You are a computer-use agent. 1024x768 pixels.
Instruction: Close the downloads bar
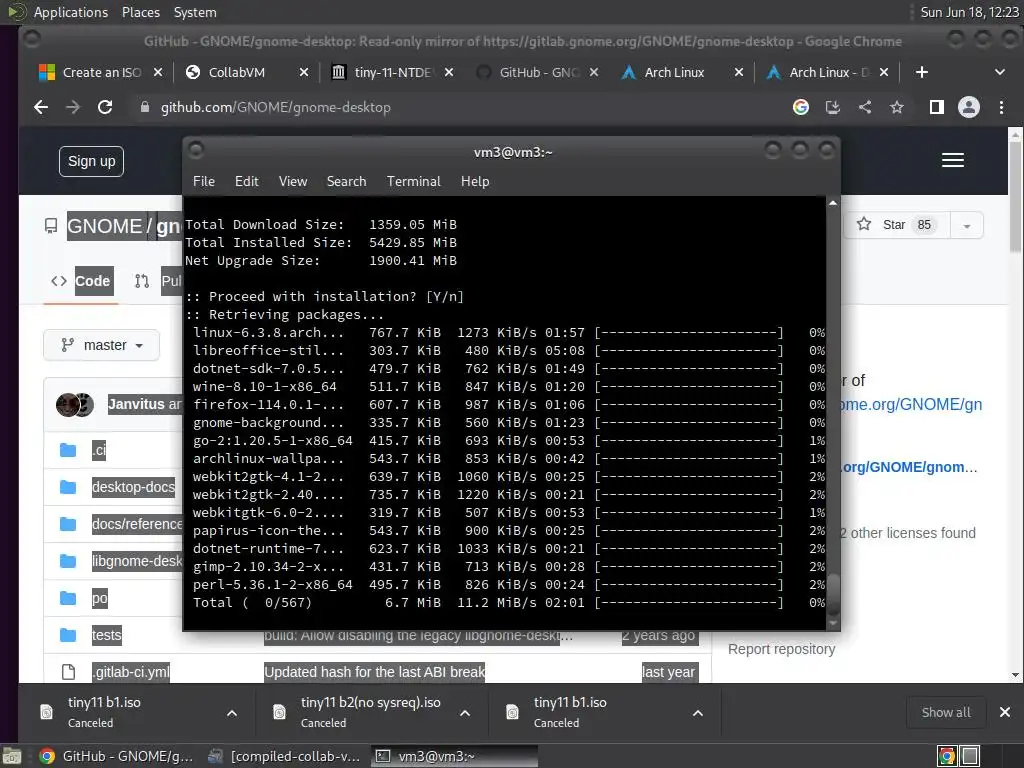point(1005,712)
